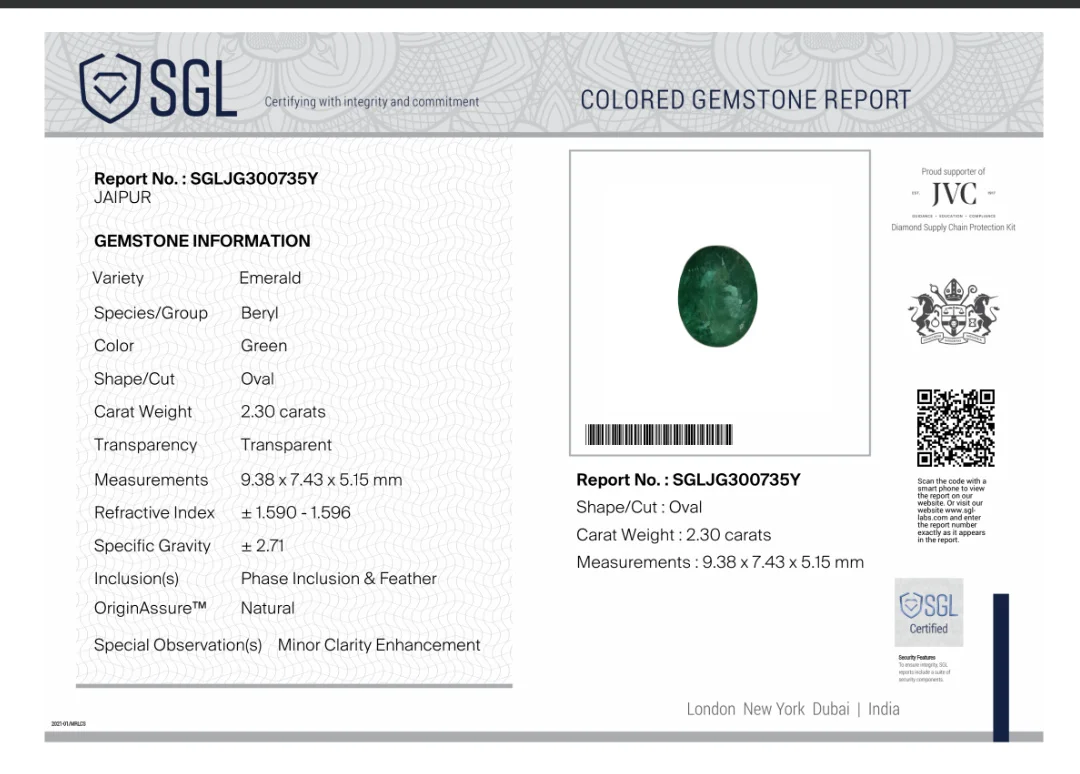The width and height of the screenshot is (1080, 774).
Task: Click the 'Refractive Index' label
Action: 154,513
